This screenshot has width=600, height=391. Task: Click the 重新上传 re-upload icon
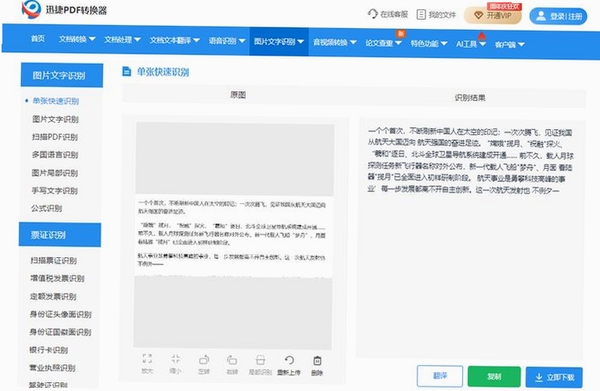point(289,365)
